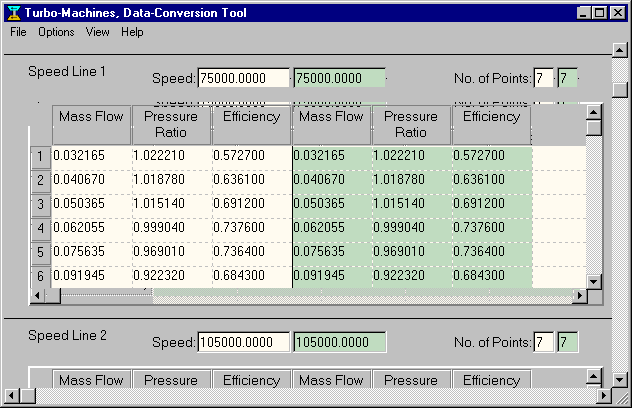Click green cell 0.691200 in row 3
This screenshot has width=632, height=408.
point(492,204)
